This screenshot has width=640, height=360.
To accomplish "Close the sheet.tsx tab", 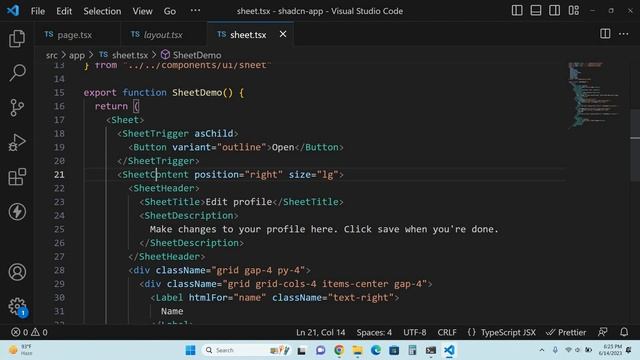I will [x=283, y=34].
